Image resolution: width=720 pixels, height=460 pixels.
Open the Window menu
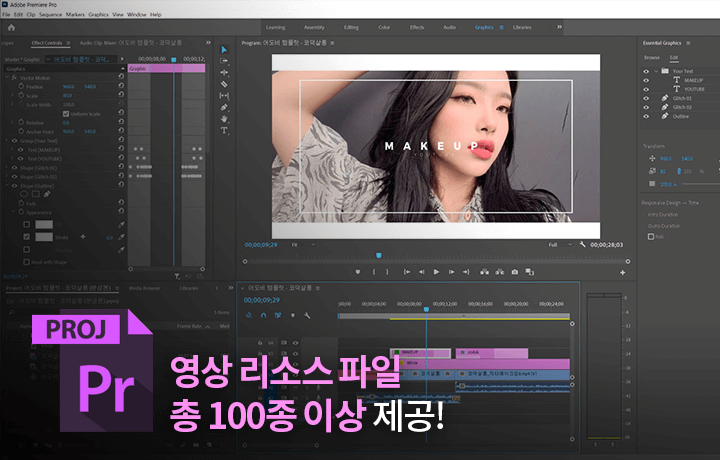[x=137, y=15]
